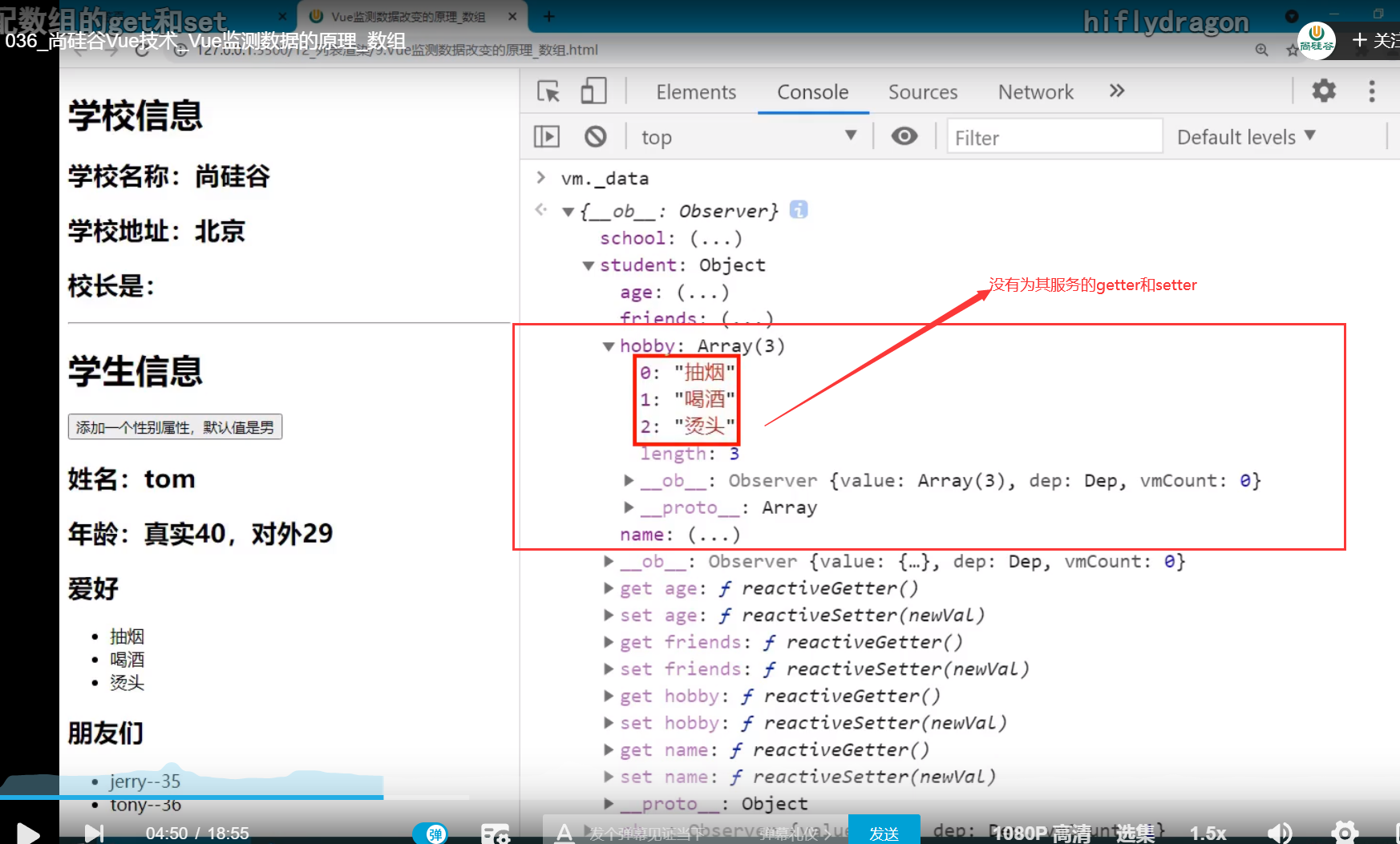Skip to the next video

tap(94, 834)
